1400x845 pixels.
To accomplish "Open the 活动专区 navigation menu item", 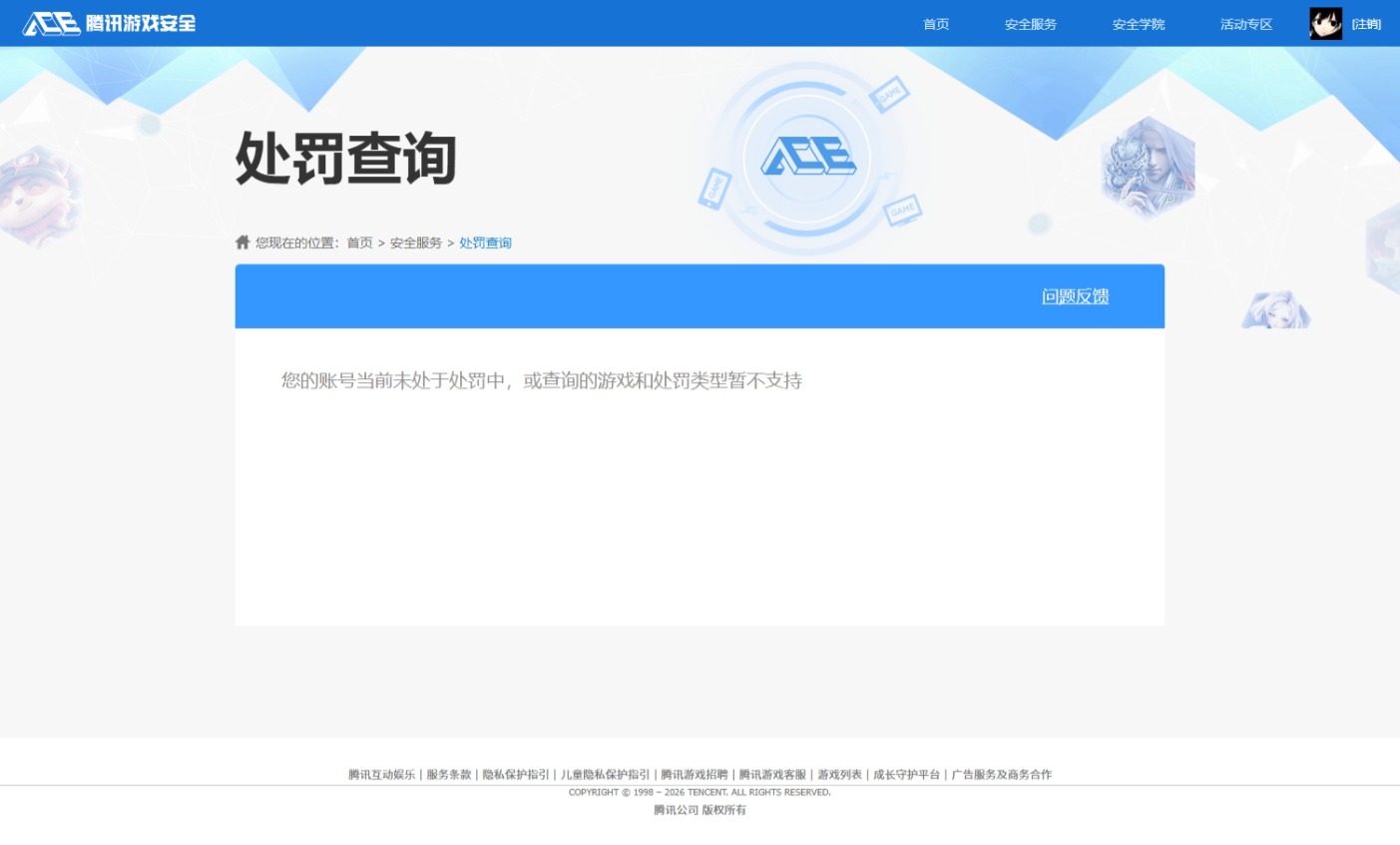I will point(1245,23).
